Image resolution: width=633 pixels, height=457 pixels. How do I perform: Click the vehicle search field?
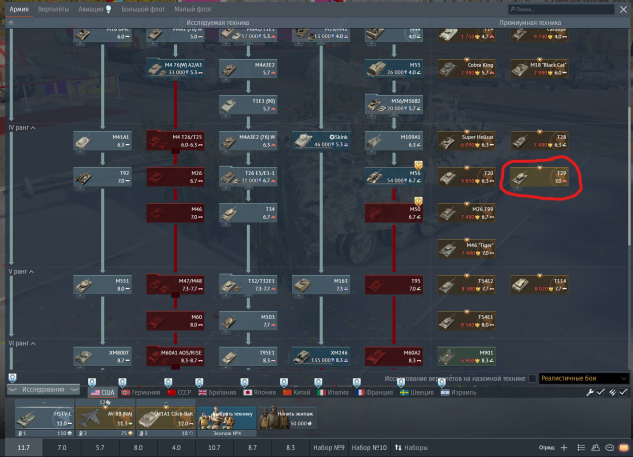tap(560, 9)
